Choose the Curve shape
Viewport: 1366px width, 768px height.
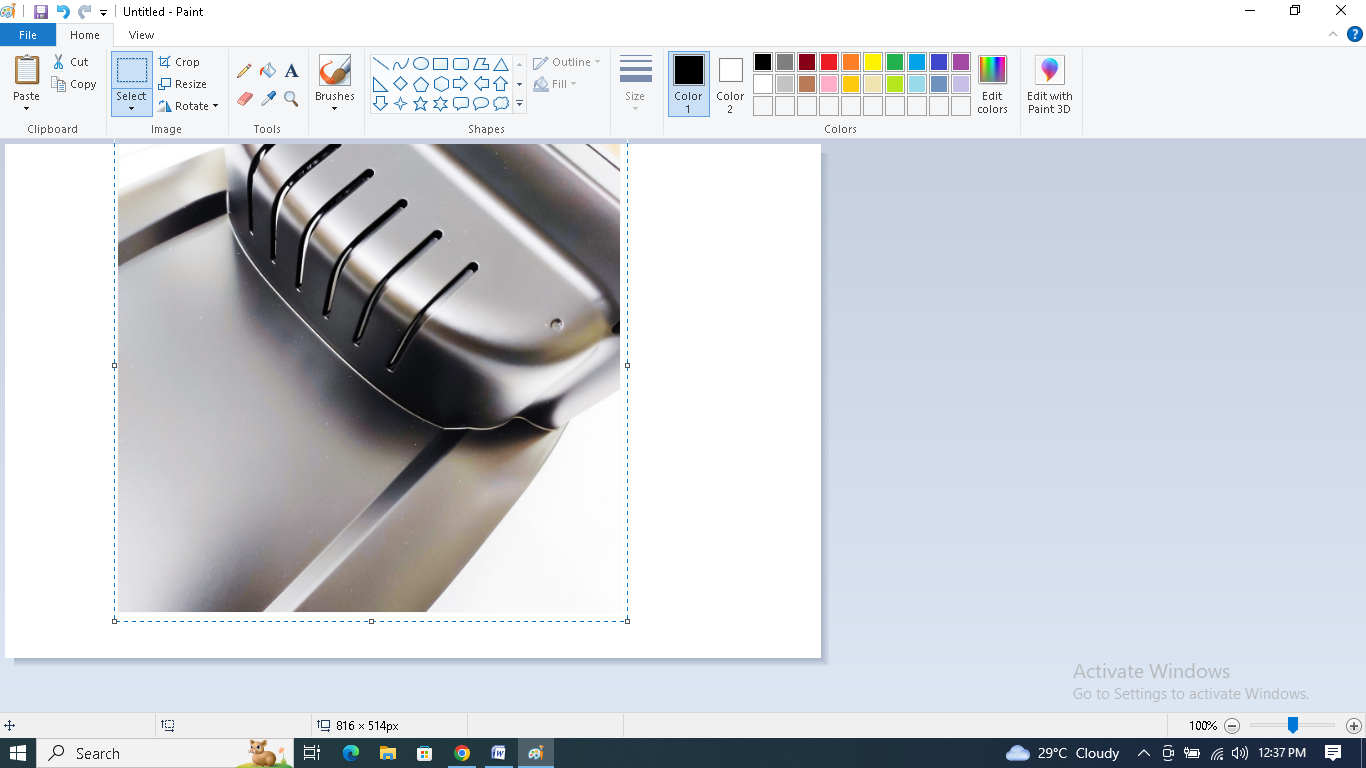pos(400,64)
